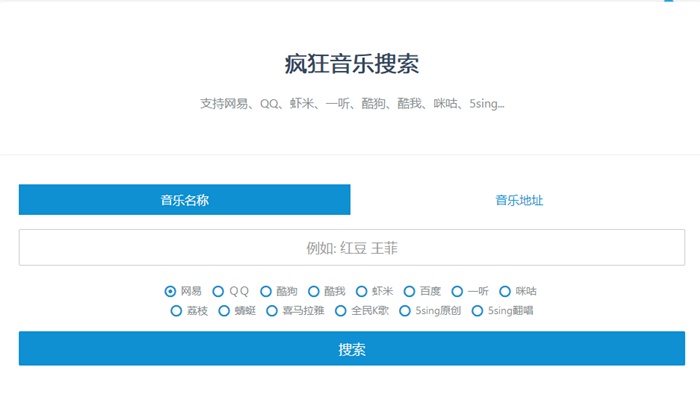Viewport: 700px width, 398px height.
Task: Select the 喜马拉雅 radio button
Action: [x=271, y=311]
